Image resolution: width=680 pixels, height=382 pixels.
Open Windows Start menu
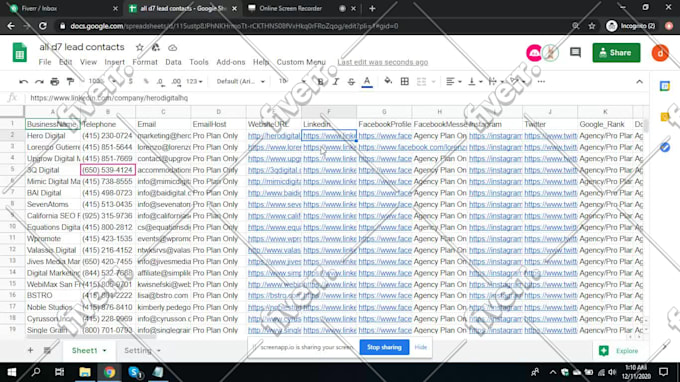click(12, 372)
